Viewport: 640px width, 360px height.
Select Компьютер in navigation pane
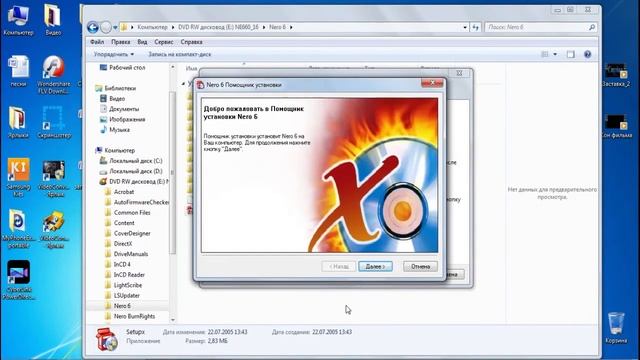pyautogui.click(x=119, y=151)
